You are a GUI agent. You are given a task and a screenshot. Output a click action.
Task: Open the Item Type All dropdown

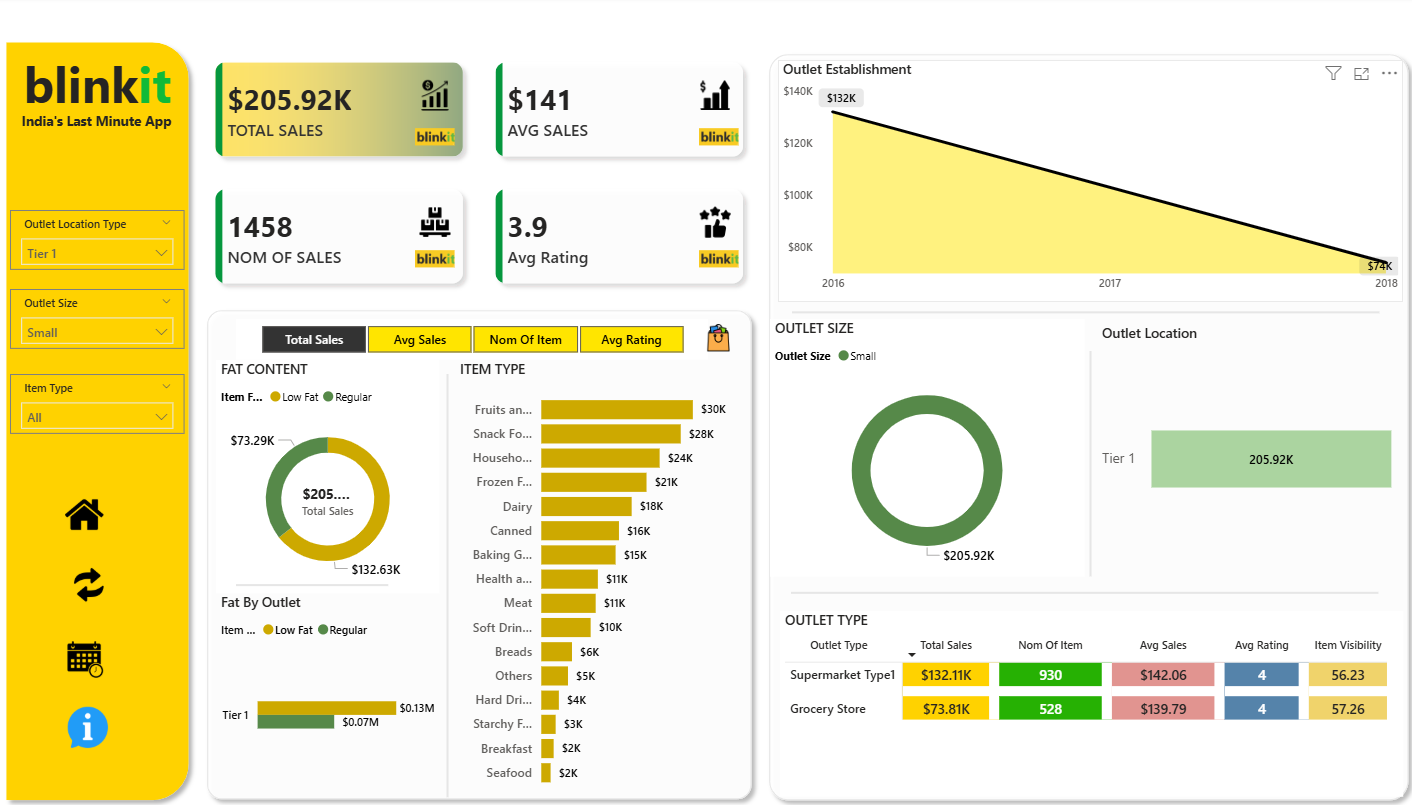[97, 417]
